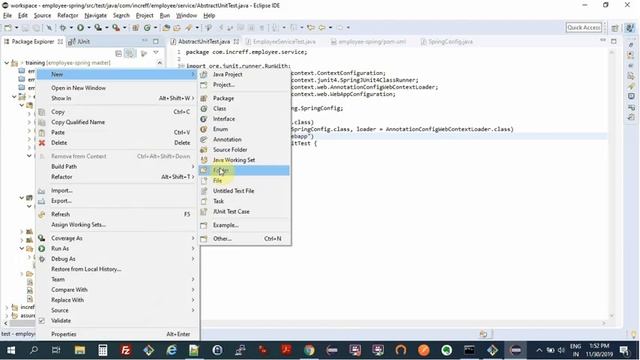This screenshot has width=640, height=360.
Task: Select Folder in the New submenu
Action: 244,170
